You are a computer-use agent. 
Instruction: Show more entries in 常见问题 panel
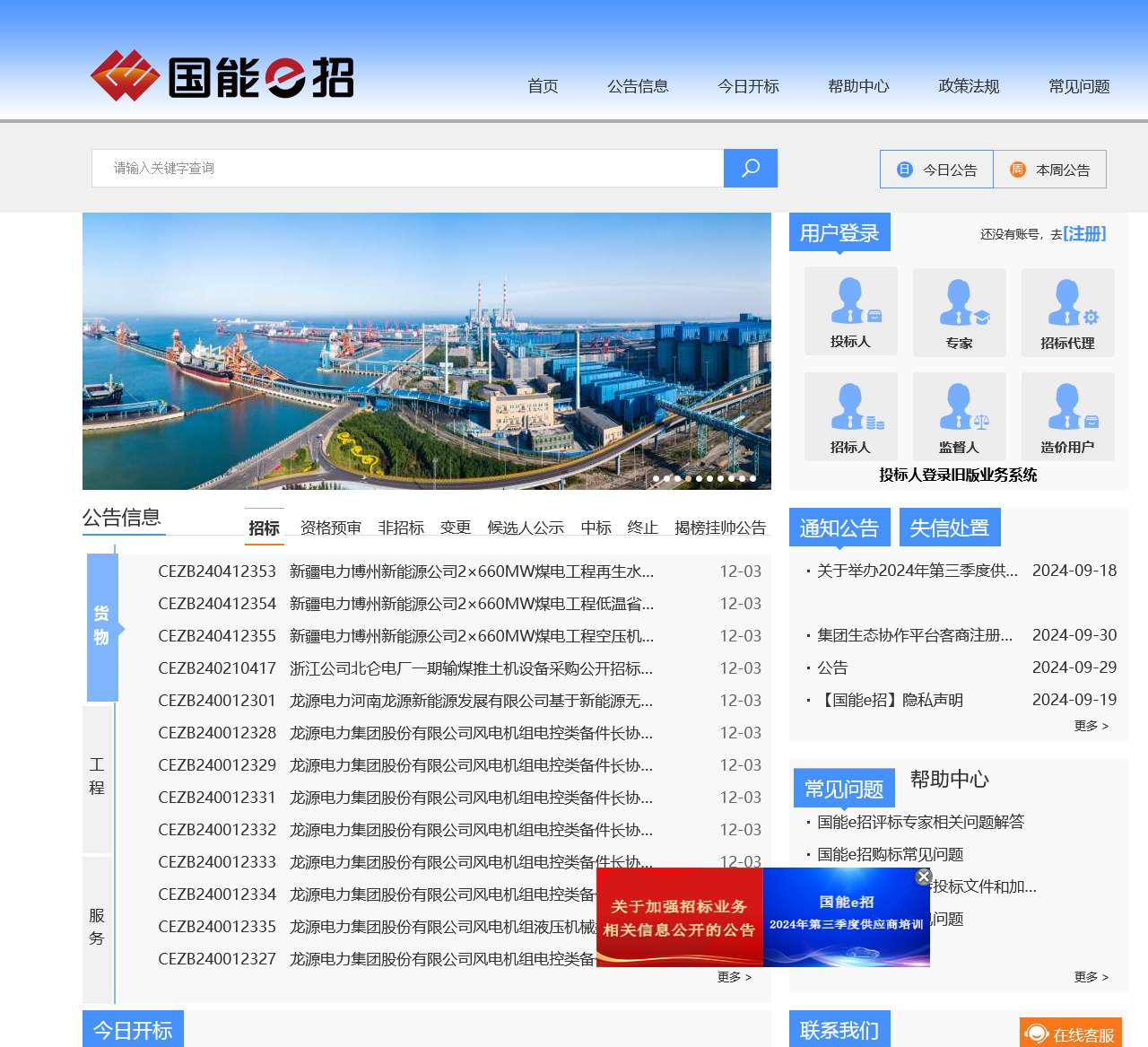(x=1091, y=977)
